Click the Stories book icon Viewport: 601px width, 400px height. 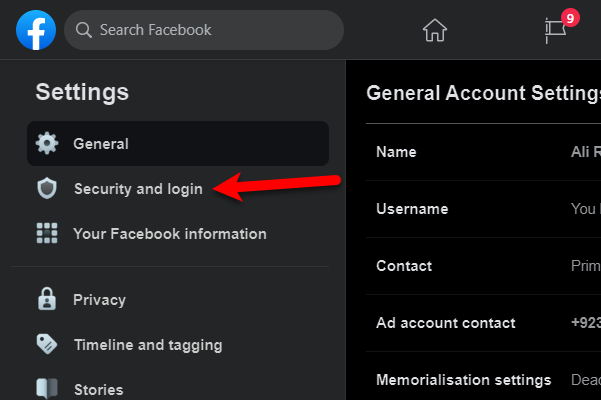pos(47,389)
